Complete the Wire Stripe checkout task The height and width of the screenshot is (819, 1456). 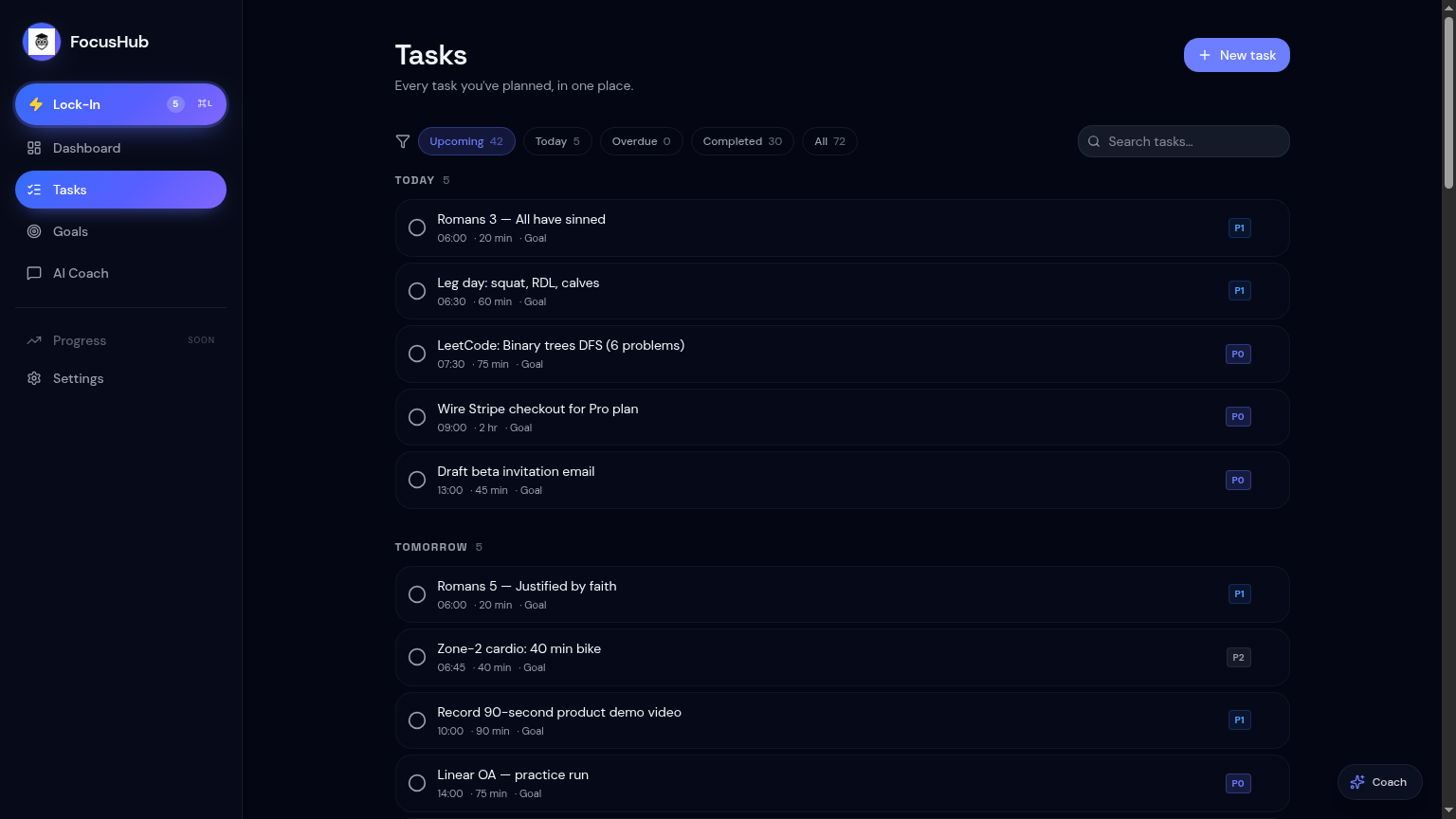click(417, 417)
